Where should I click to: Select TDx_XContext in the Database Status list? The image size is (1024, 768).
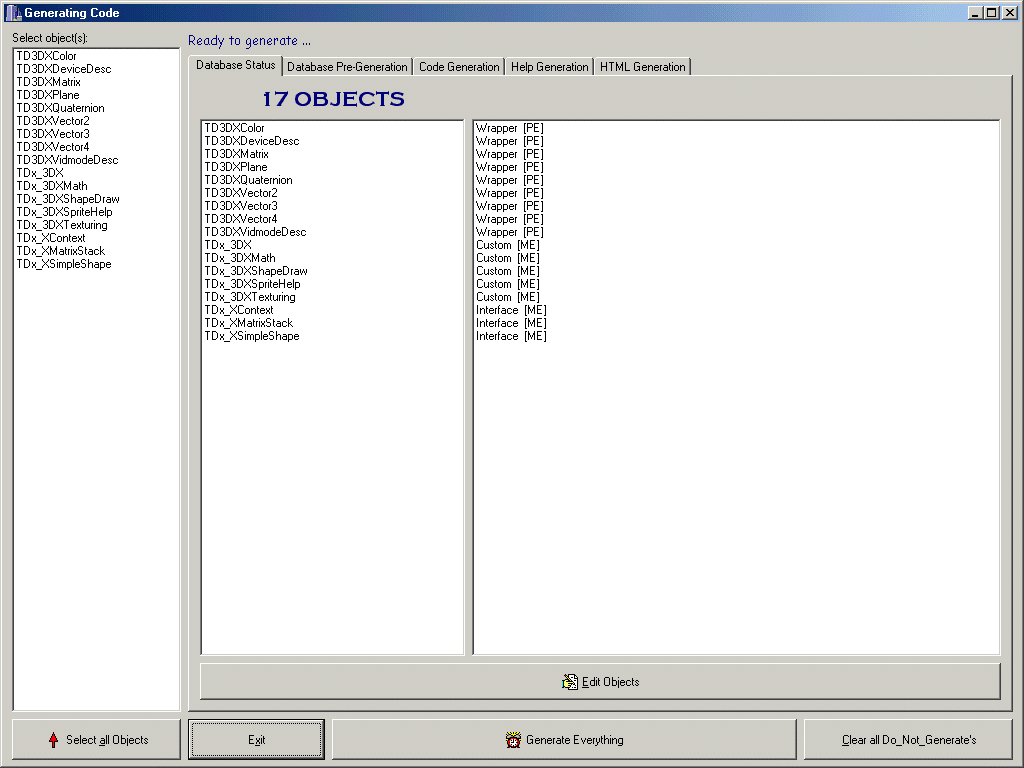click(238, 310)
